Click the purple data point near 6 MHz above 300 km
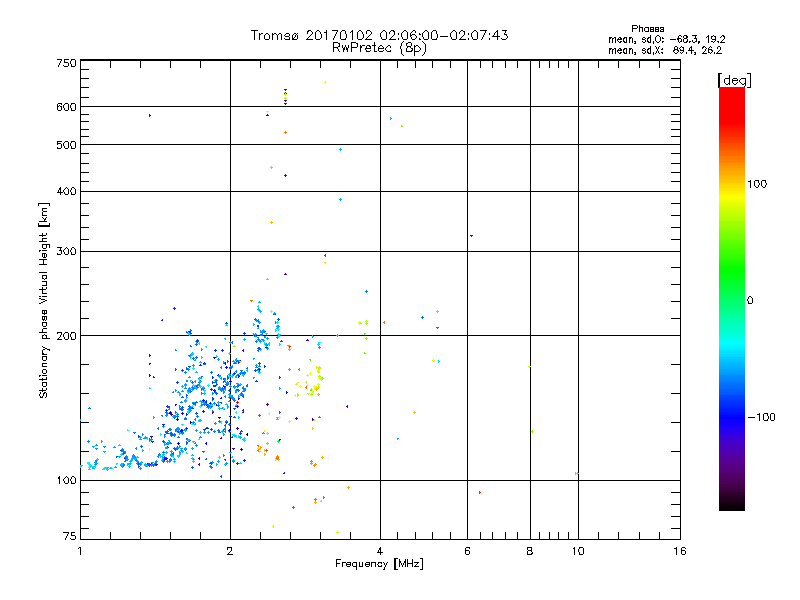This screenshot has height=600, width=800. tap(471, 236)
